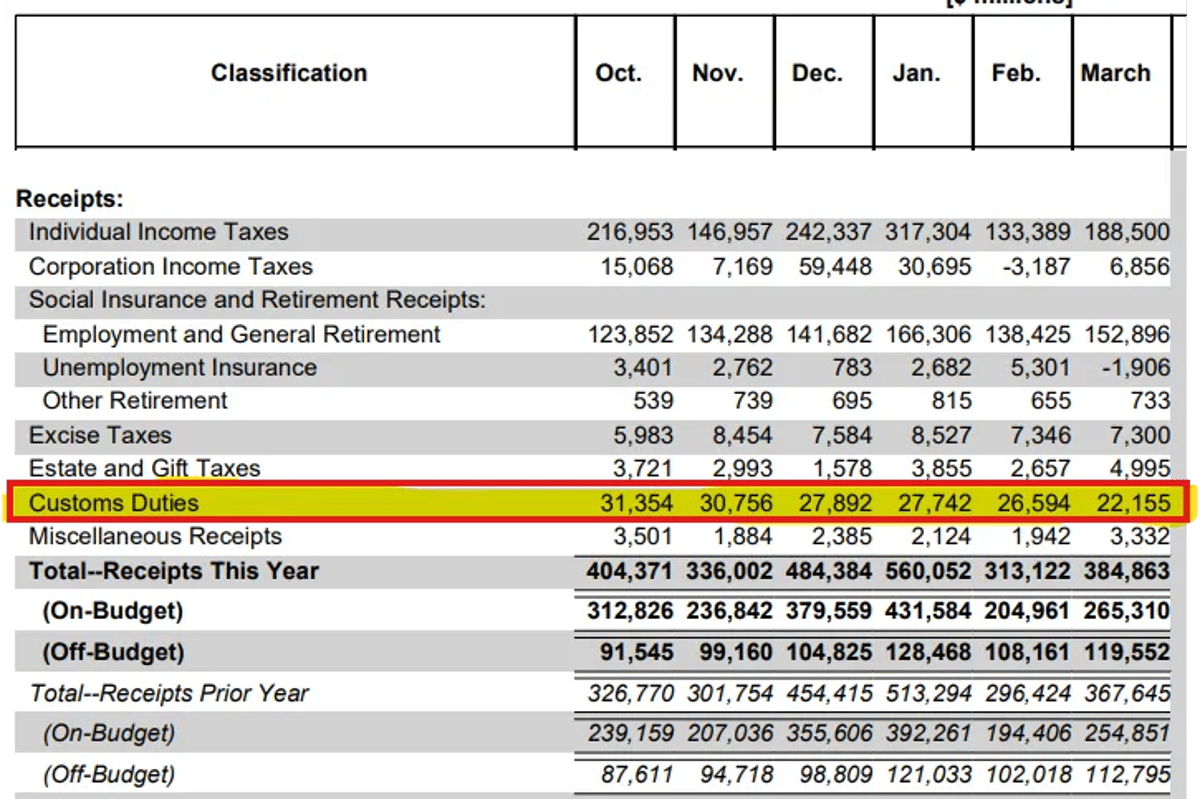Click the March column header

[1115, 73]
